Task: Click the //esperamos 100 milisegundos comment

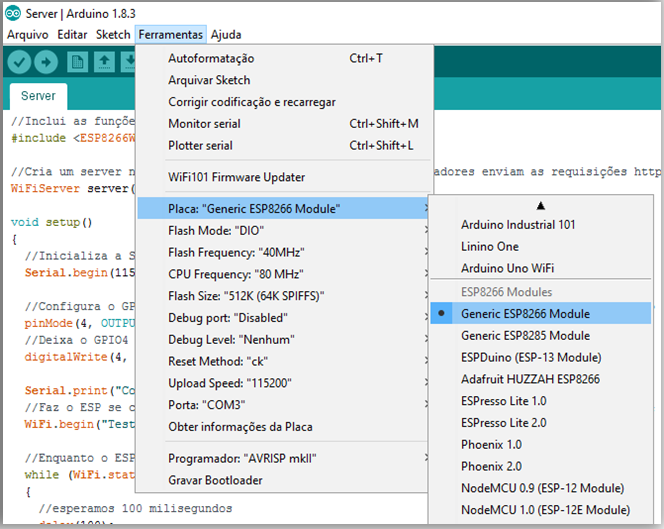Action: click(x=136, y=508)
